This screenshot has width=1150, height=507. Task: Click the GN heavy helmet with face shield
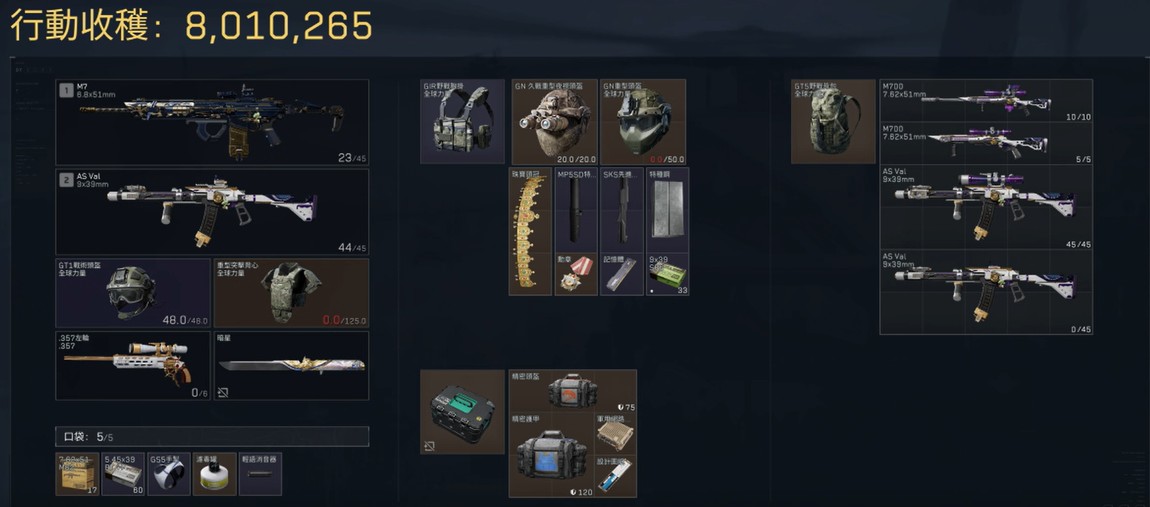[643, 121]
